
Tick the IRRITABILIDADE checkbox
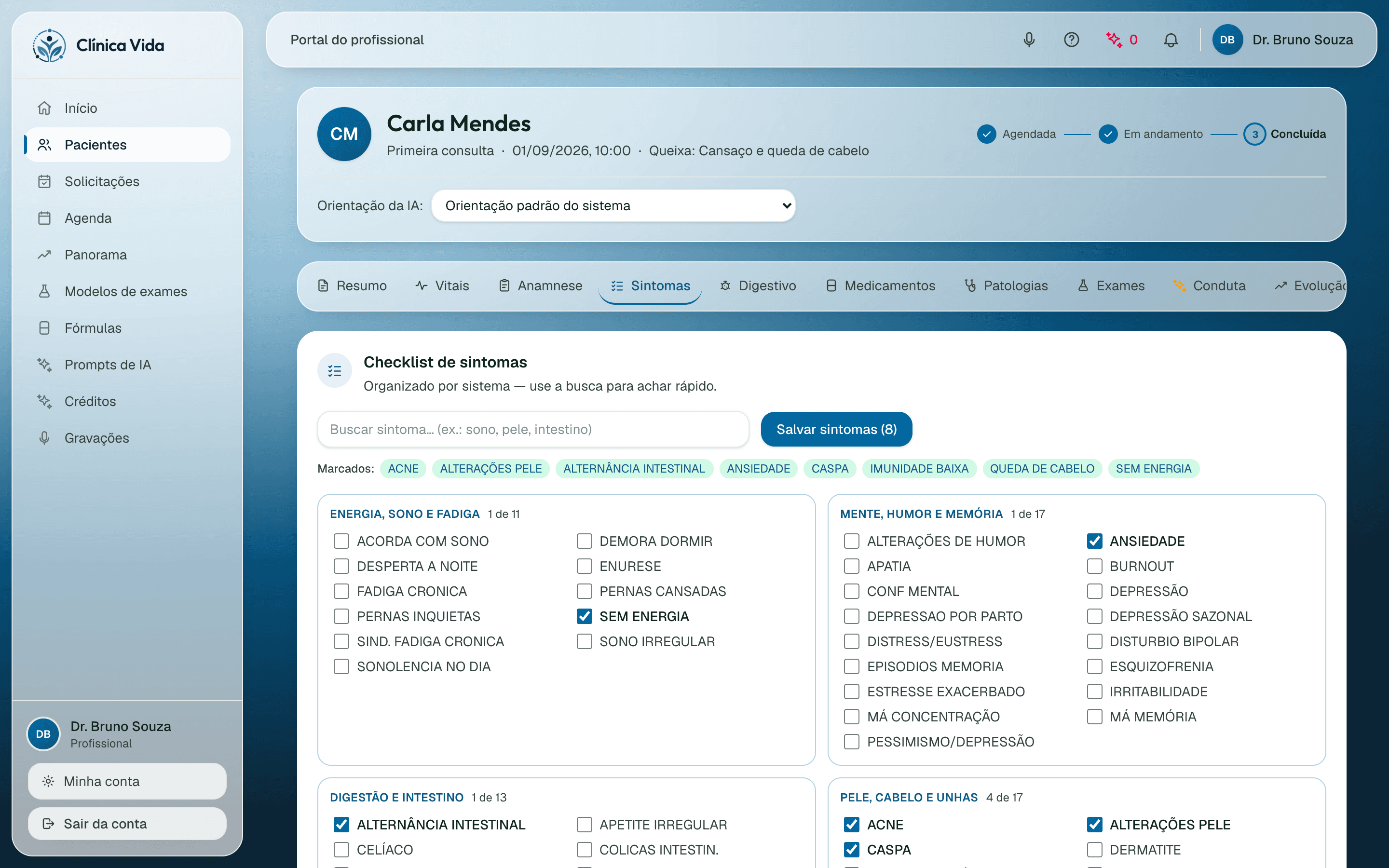[1094, 691]
